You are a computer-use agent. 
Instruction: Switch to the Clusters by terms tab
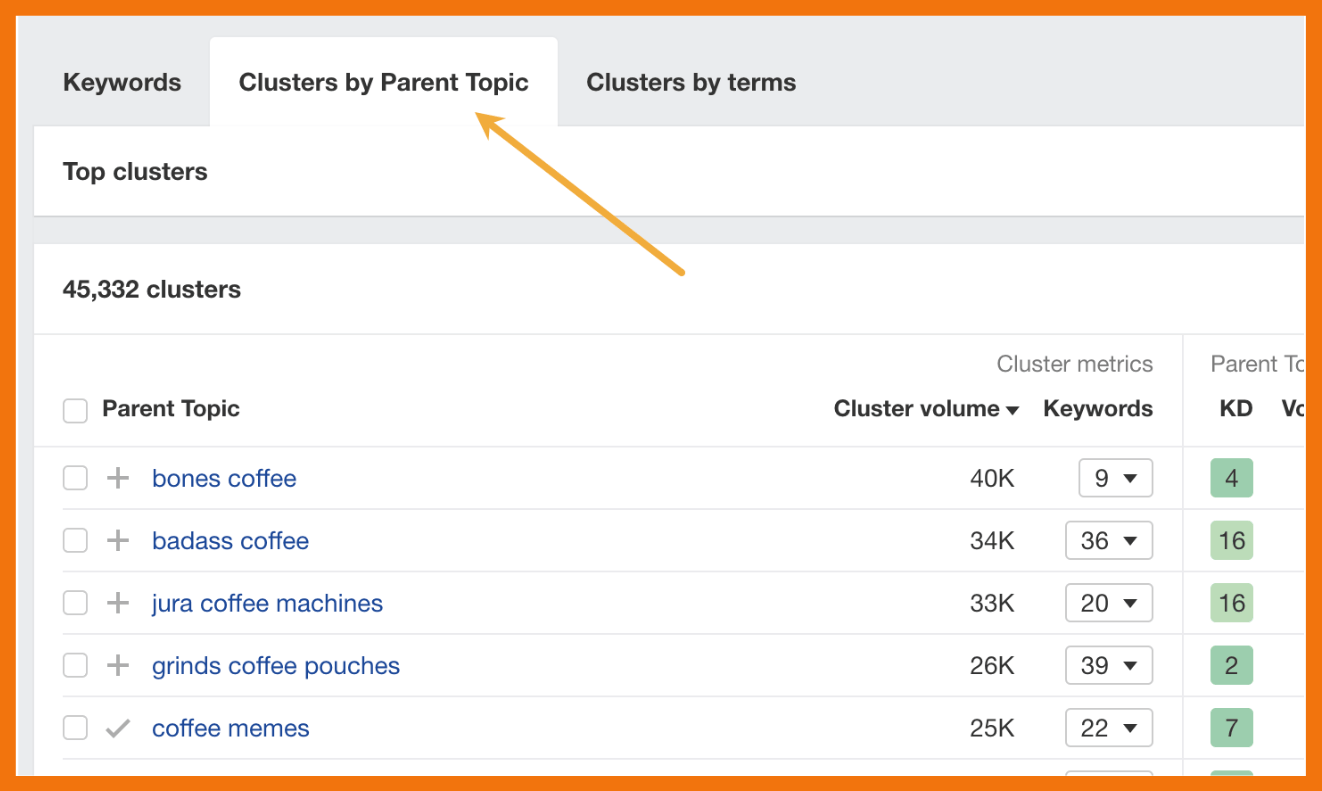pos(690,82)
